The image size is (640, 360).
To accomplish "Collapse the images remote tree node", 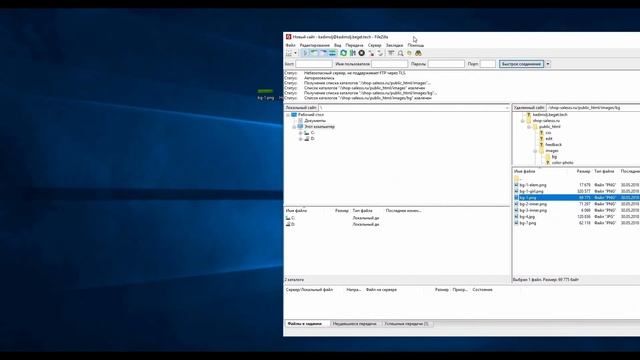I will (x=535, y=151).
